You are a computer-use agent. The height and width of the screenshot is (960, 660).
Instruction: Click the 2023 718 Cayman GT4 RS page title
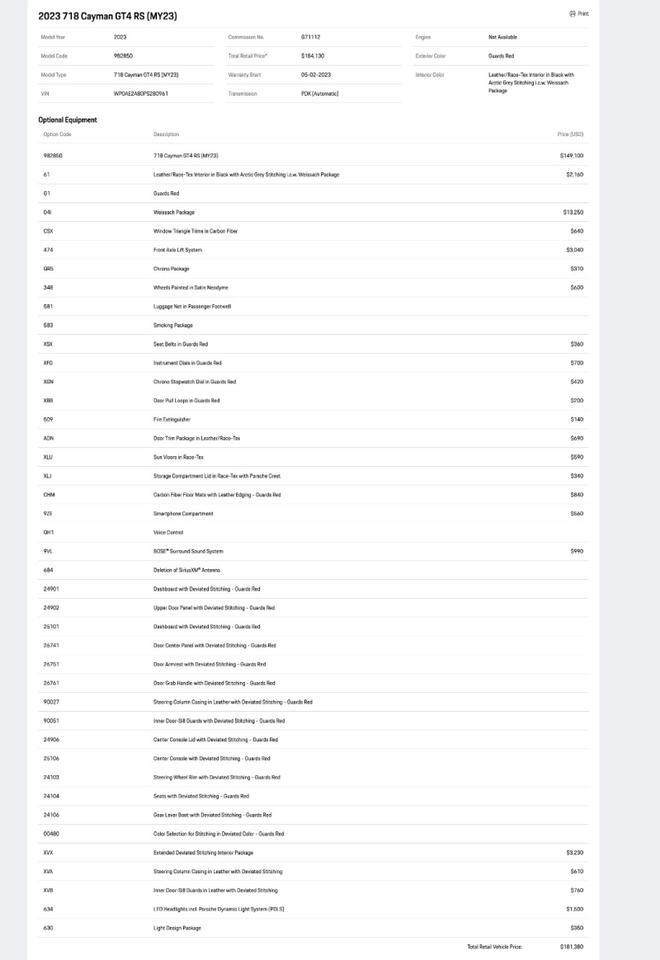click(x=107, y=16)
